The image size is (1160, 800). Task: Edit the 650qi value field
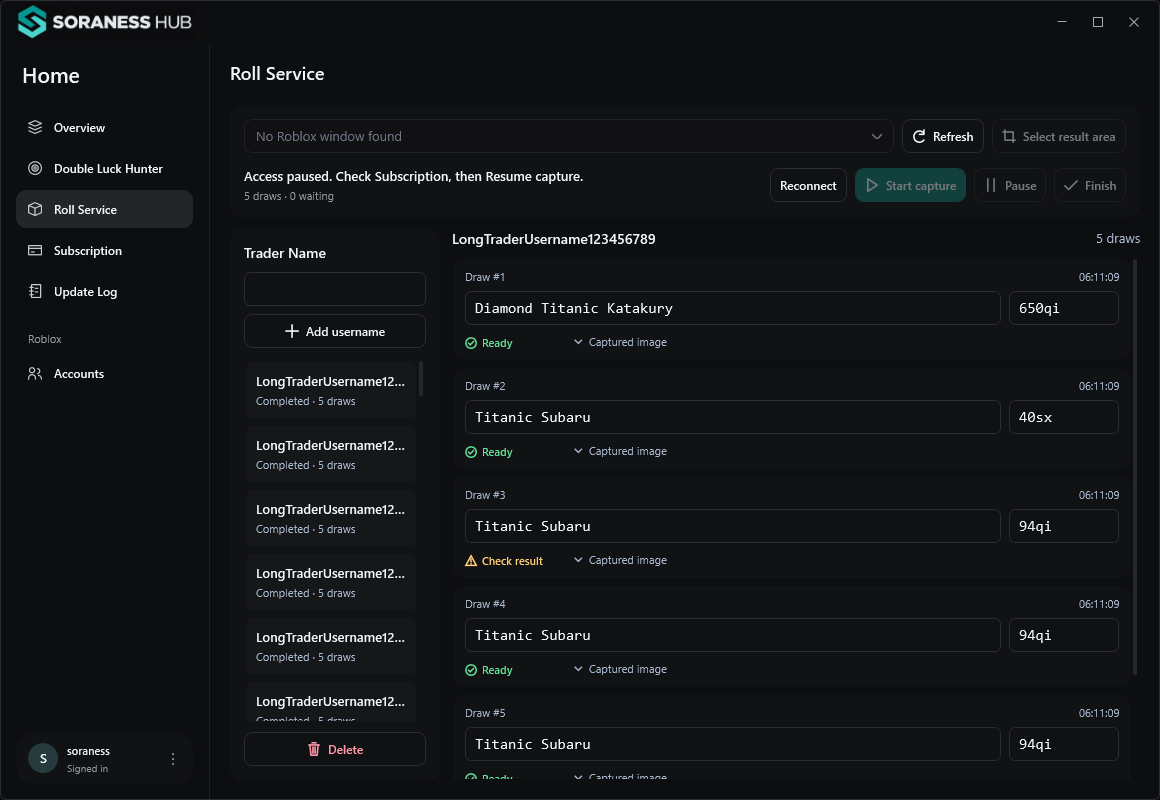(x=1063, y=308)
